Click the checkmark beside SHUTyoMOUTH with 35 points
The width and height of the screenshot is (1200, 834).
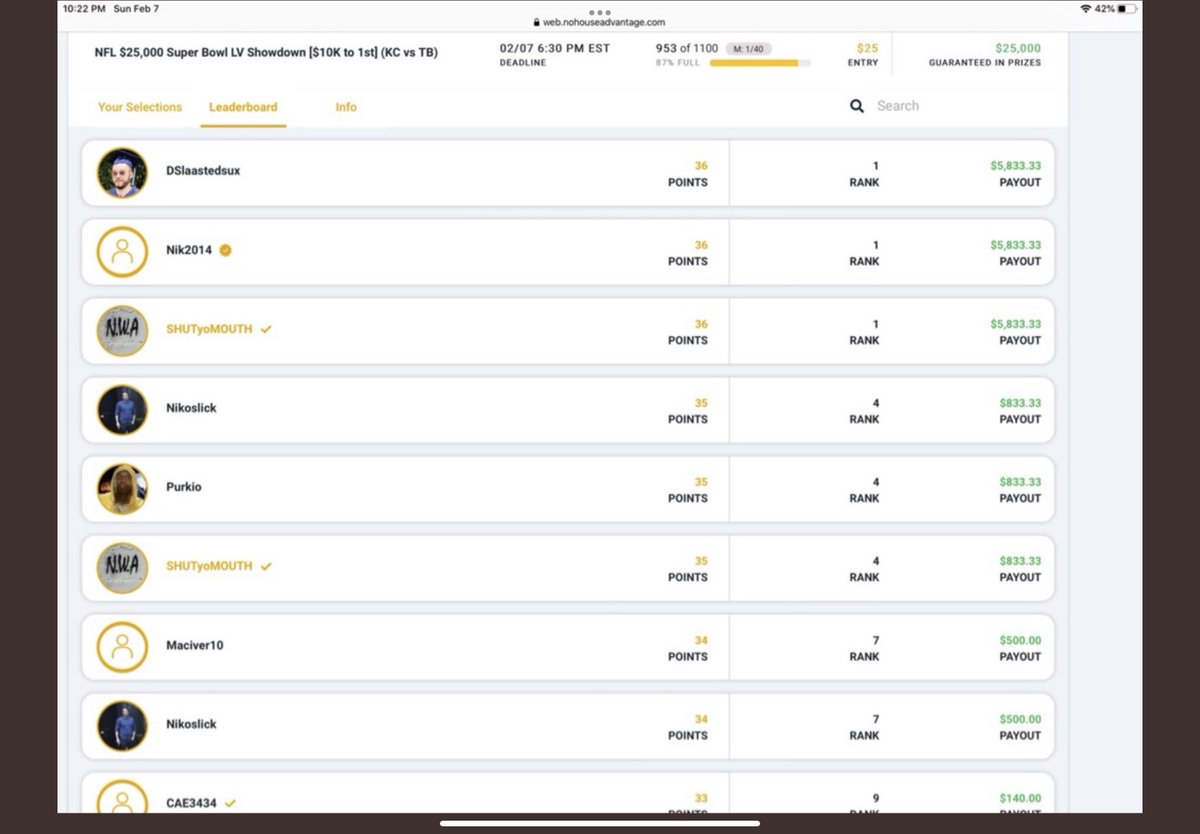tap(266, 566)
